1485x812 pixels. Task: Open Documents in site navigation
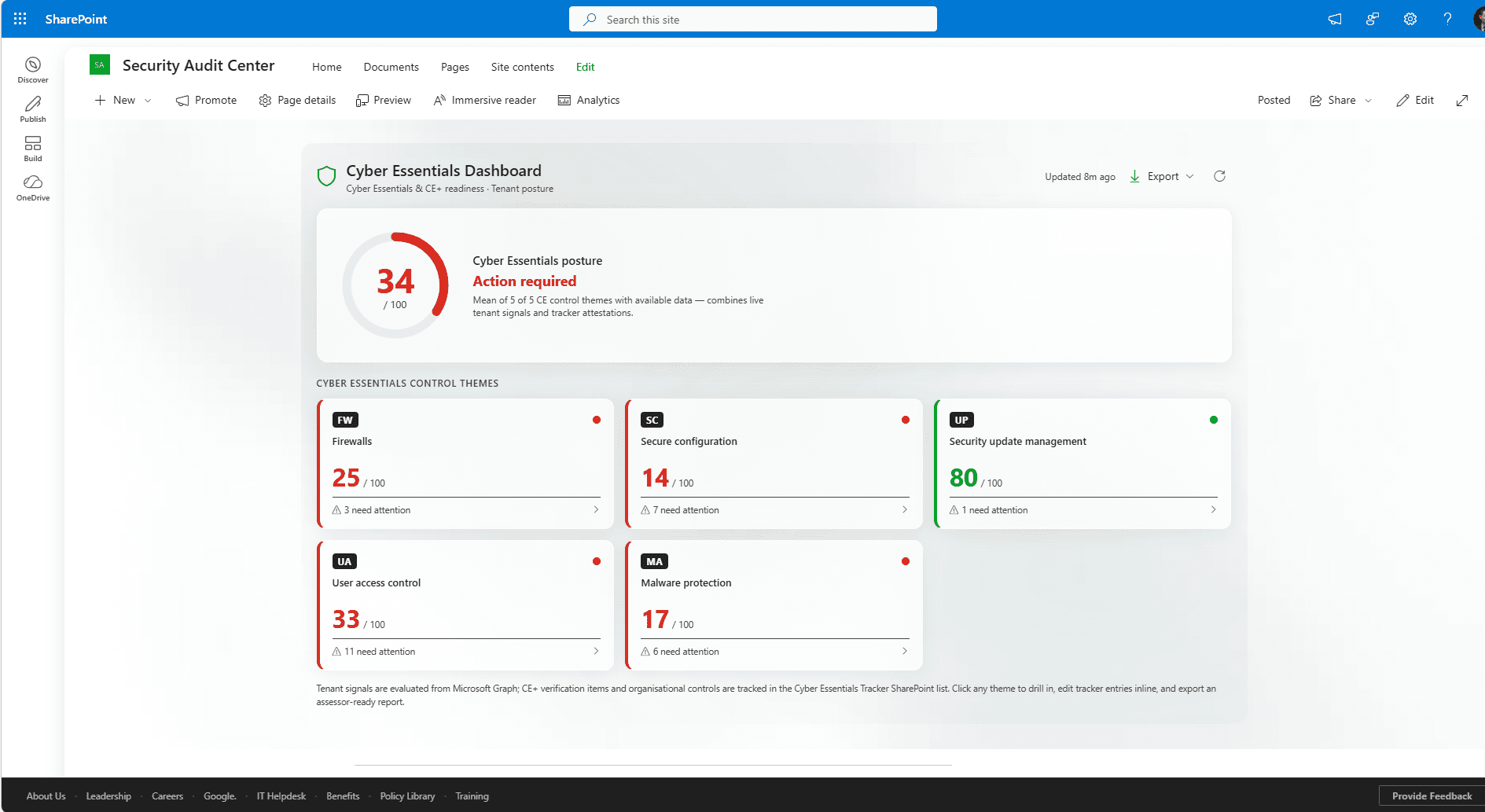(391, 67)
